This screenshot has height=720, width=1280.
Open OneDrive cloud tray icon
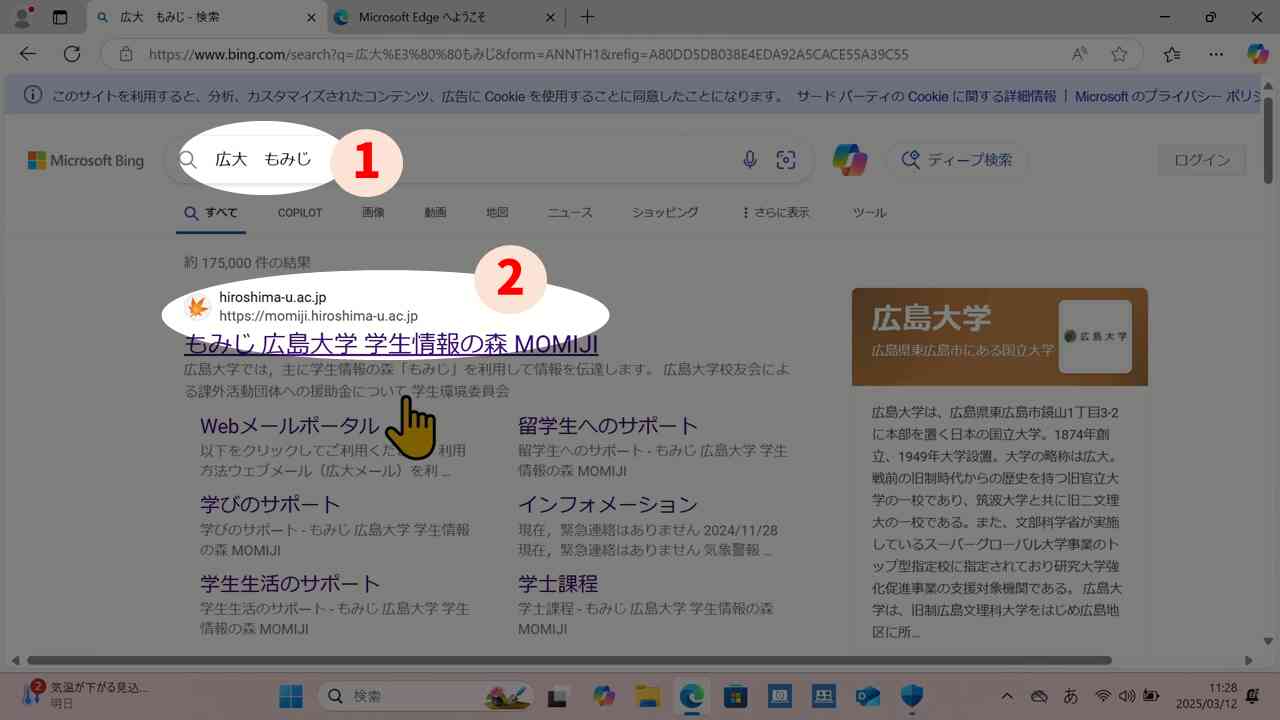(x=1039, y=696)
